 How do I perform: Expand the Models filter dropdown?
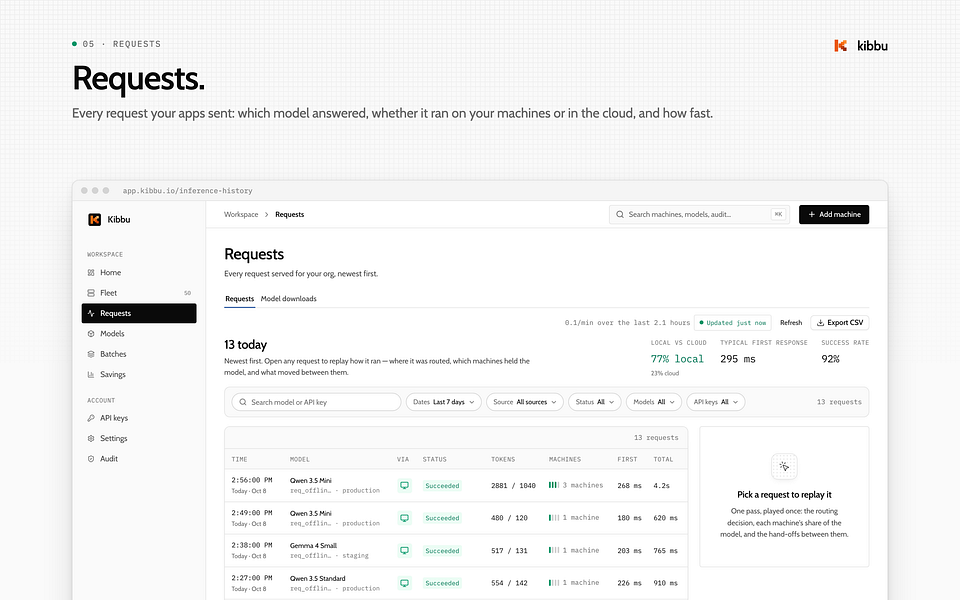(654, 402)
